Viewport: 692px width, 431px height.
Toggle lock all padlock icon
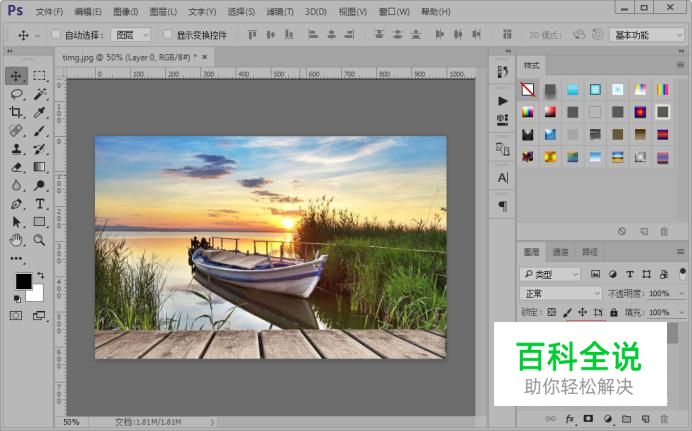click(x=614, y=312)
